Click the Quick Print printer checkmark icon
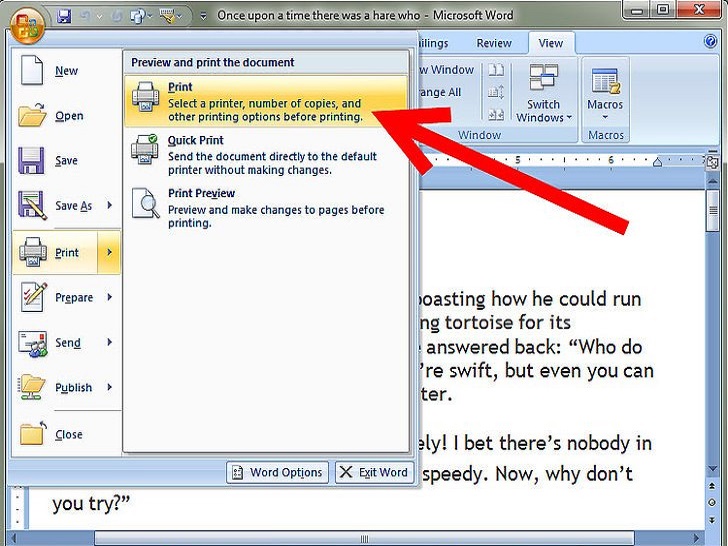 [x=145, y=149]
